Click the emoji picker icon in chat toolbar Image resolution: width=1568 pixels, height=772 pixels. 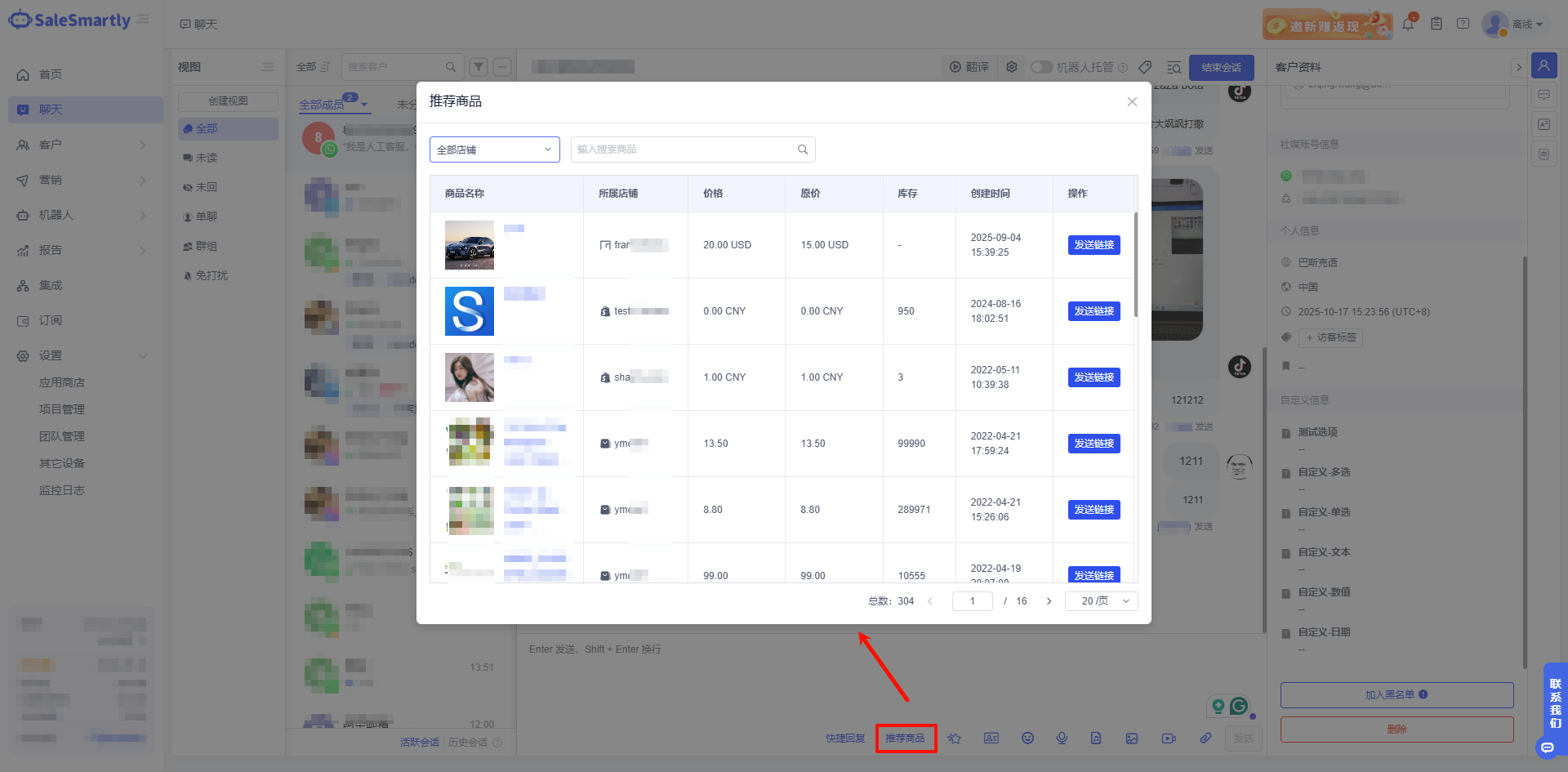(x=1027, y=738)
